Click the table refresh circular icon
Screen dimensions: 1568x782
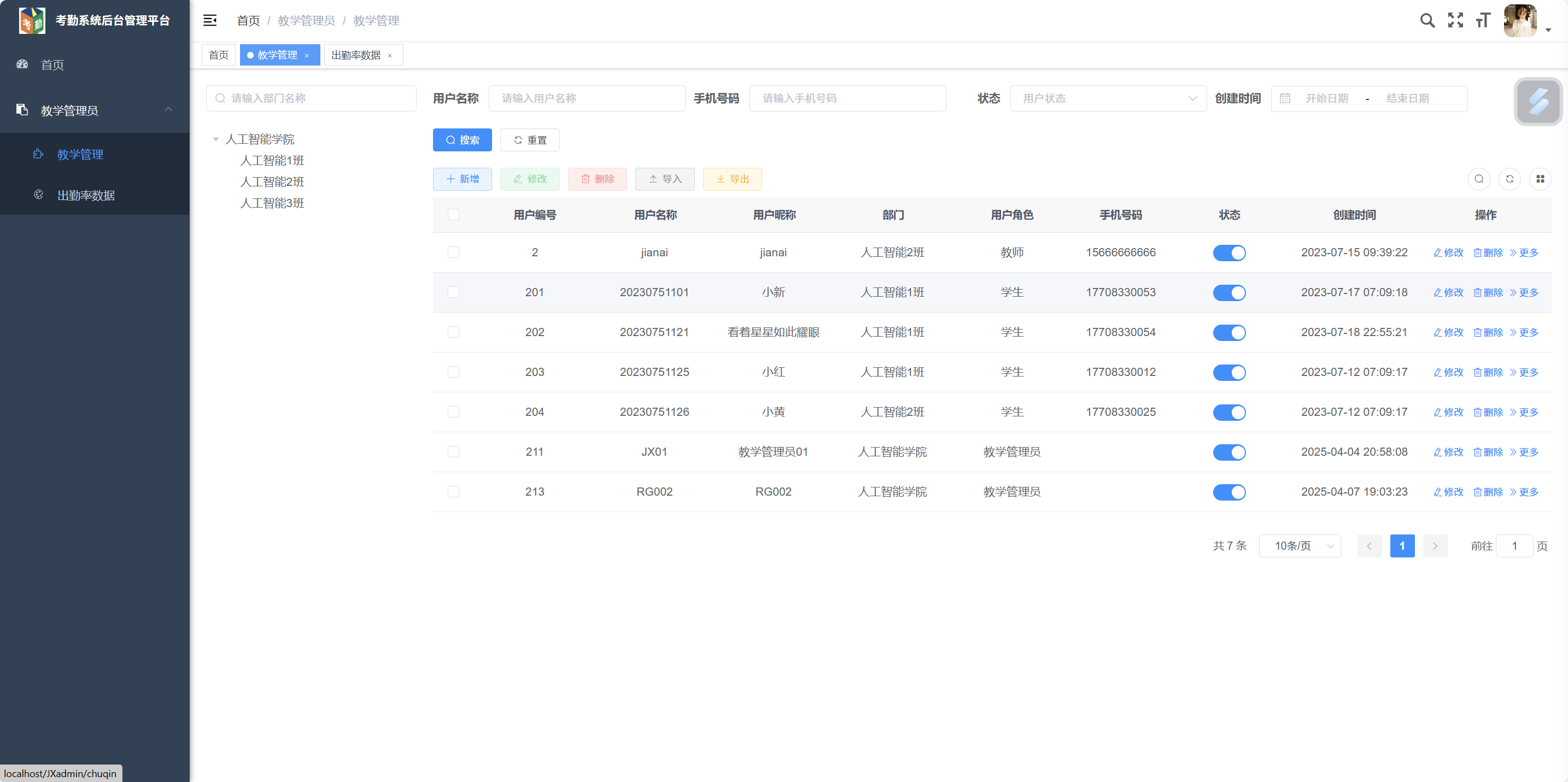tap(1510, 179)
